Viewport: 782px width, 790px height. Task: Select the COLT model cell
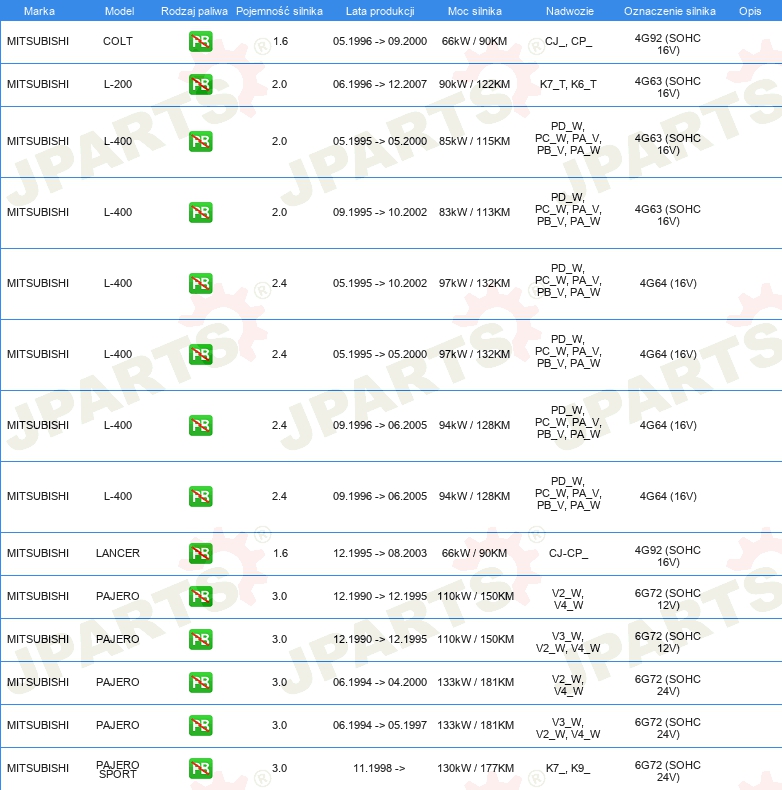pos(118,41)
